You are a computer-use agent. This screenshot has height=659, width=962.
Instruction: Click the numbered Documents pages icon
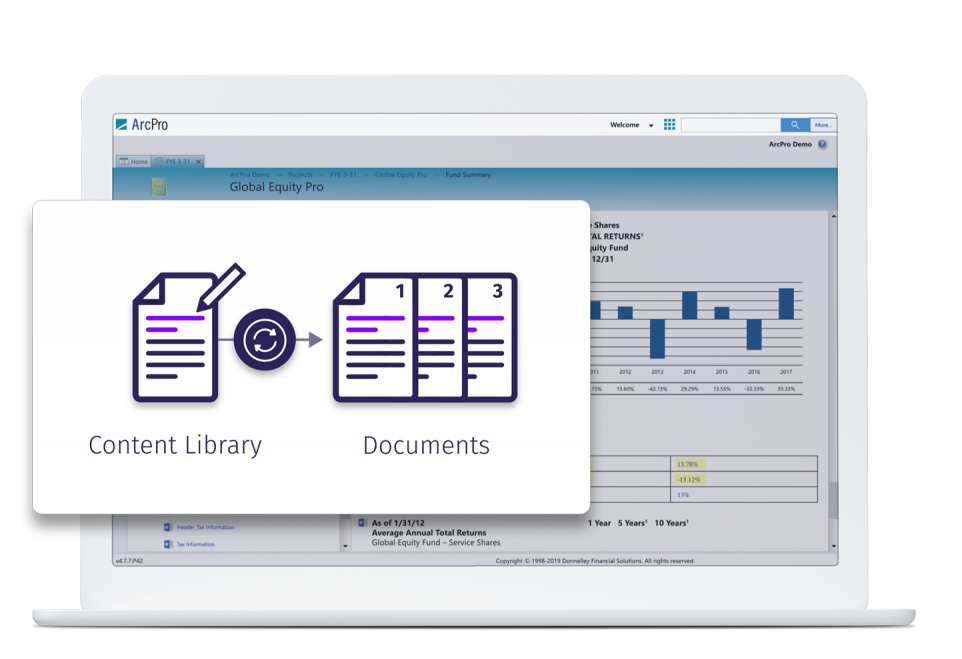click(x=425, y=335)
